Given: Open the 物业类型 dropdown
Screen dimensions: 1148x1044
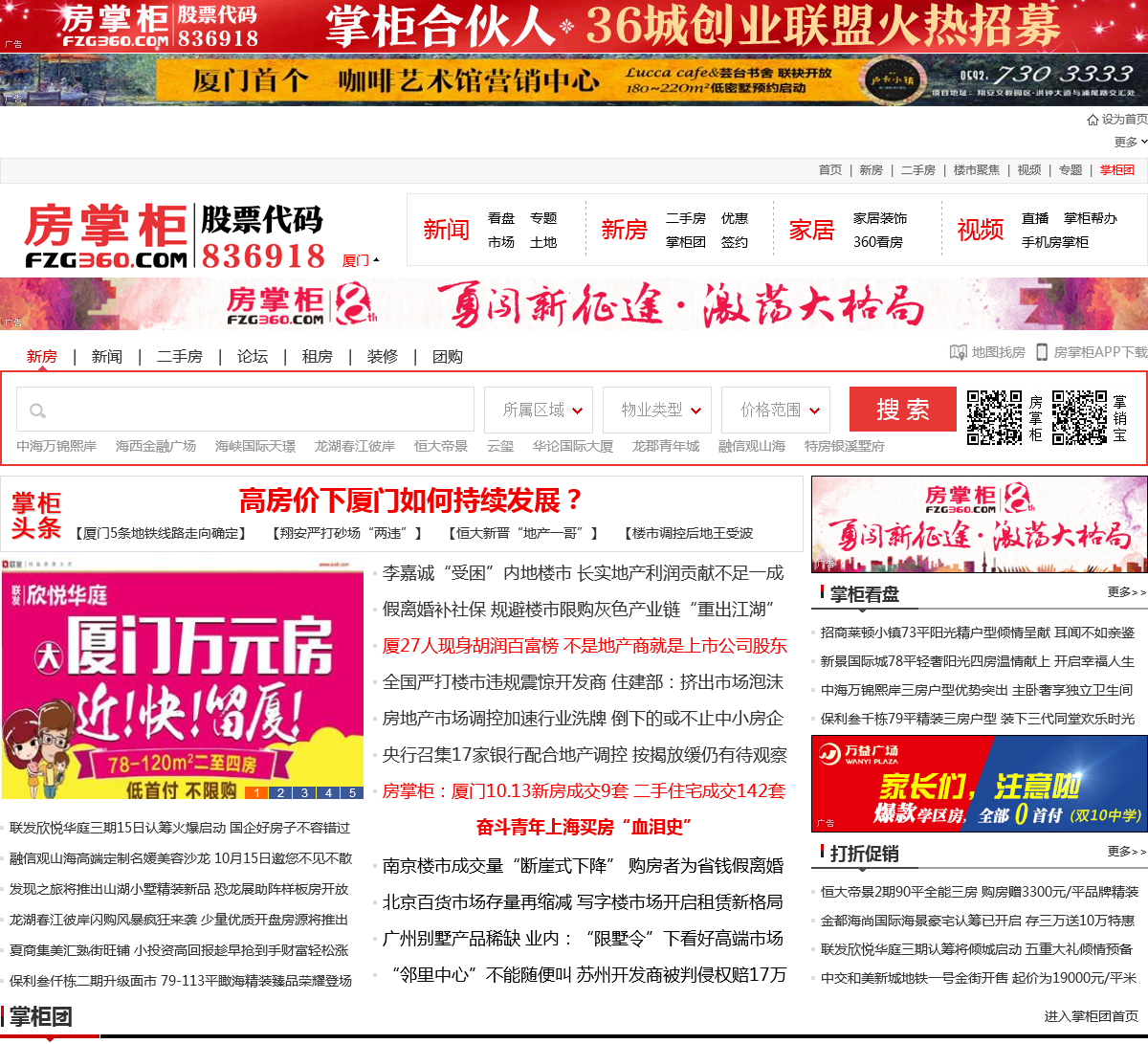Looking at the screenshot, I should [x=657, y=410].
